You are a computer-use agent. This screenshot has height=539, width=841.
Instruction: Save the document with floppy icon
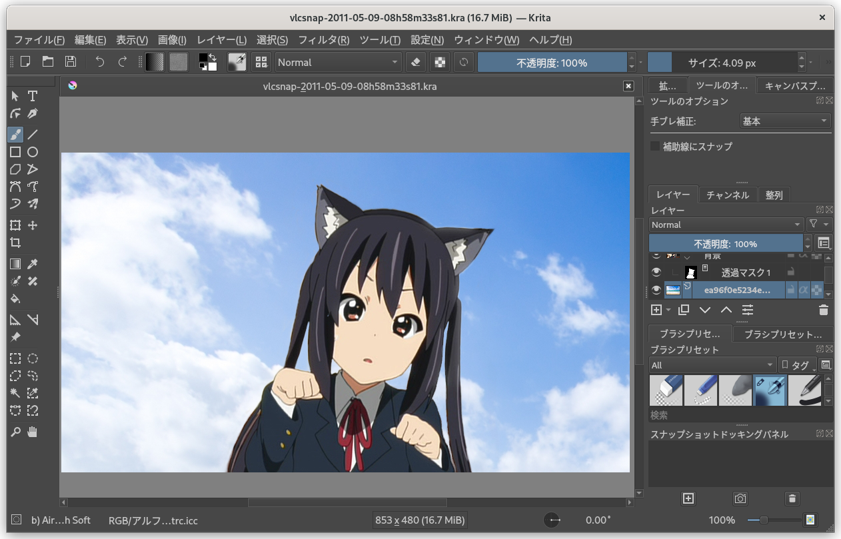coord(70,62)
